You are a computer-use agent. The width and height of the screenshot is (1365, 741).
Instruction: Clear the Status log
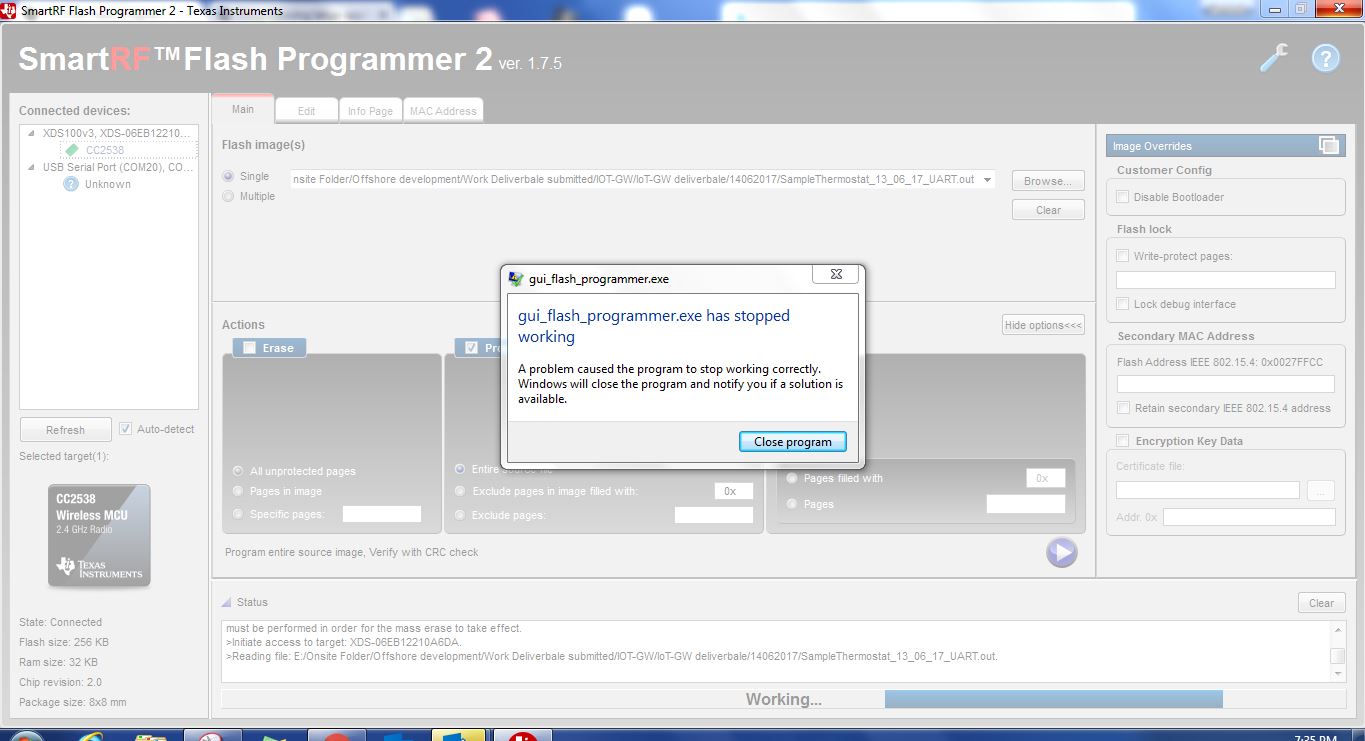(1321, 603)
